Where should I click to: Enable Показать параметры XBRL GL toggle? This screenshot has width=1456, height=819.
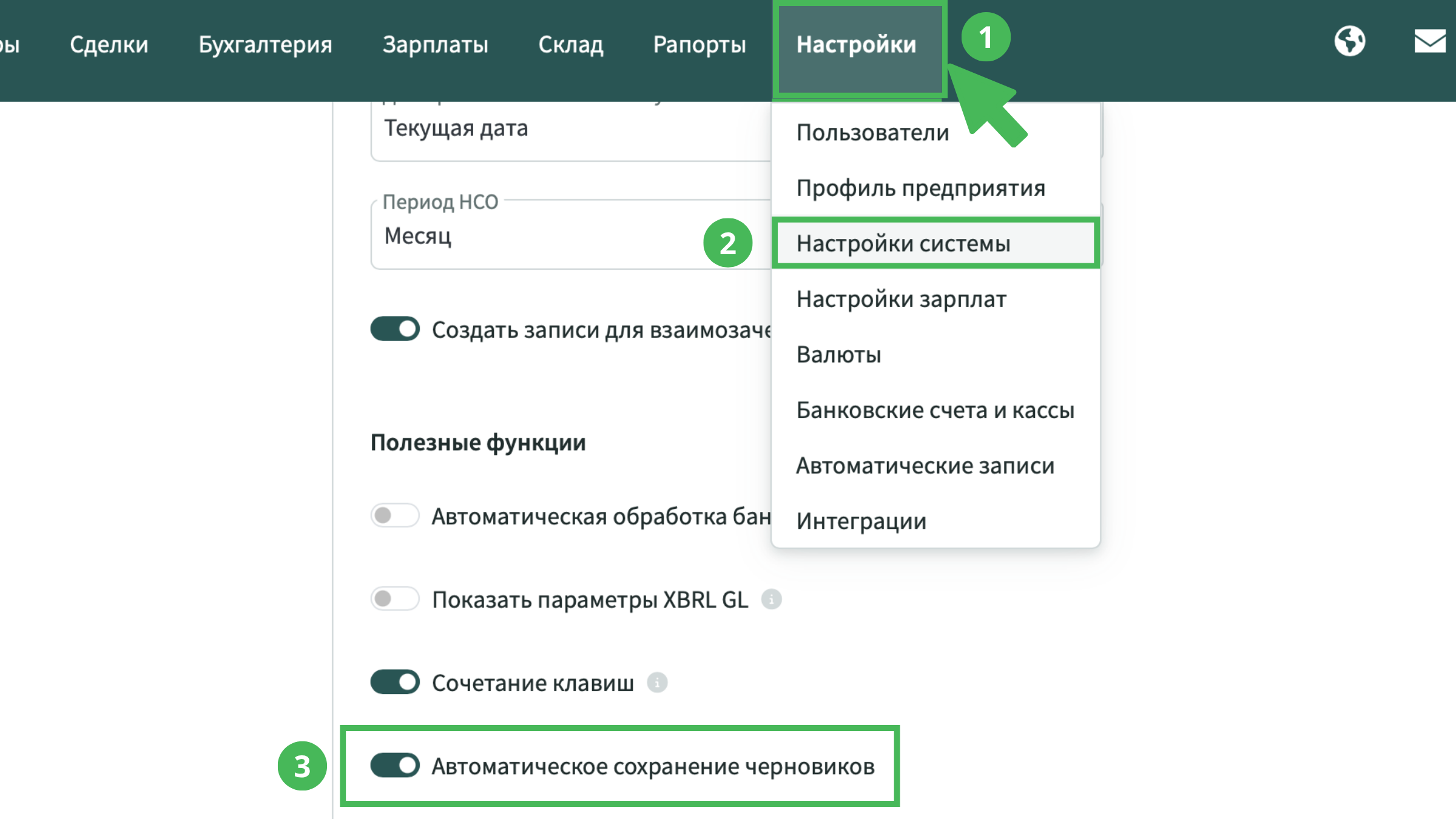395,599
